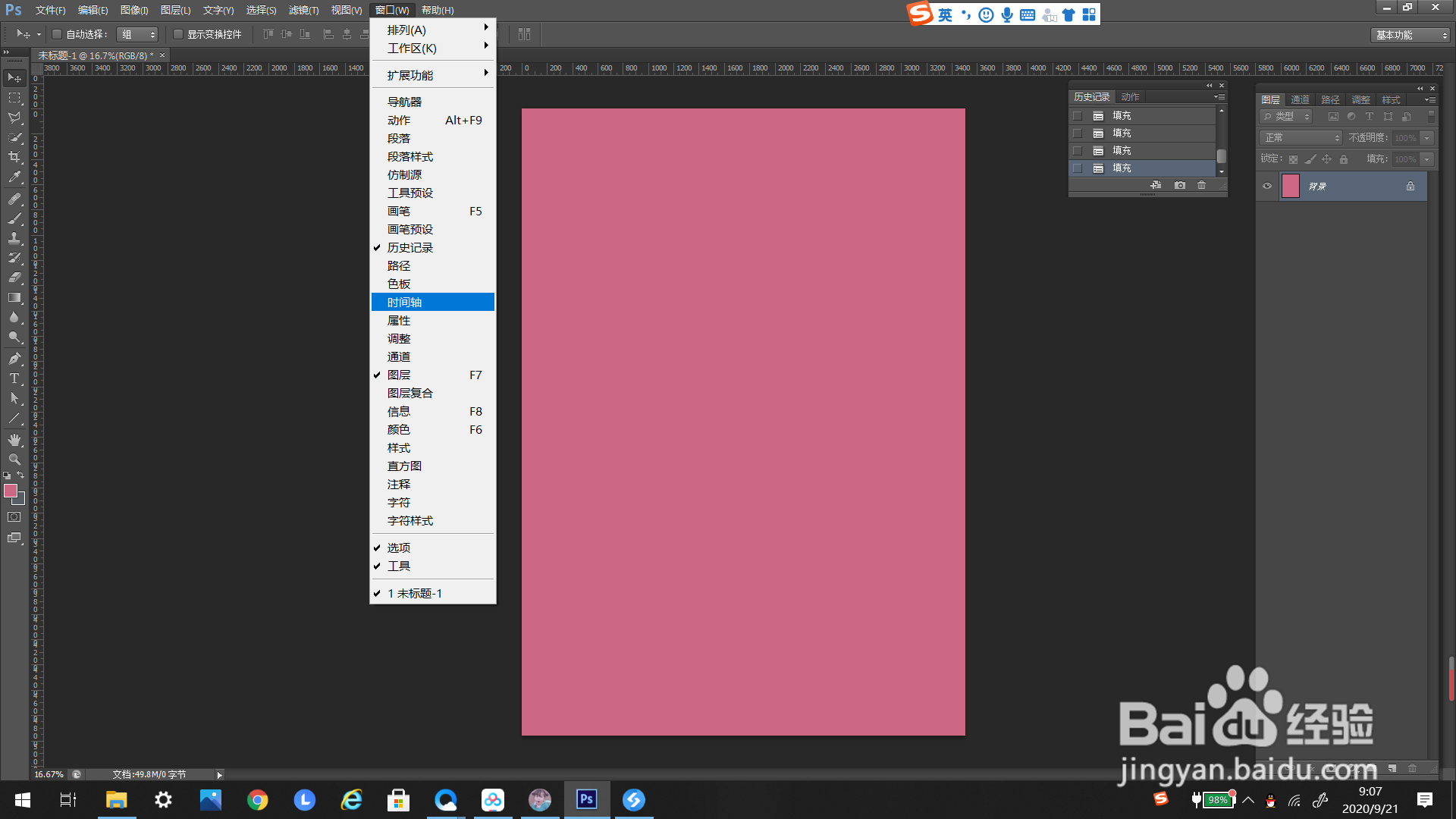Open Photoshop from the Windows taskbar

[x=586, y=799]
